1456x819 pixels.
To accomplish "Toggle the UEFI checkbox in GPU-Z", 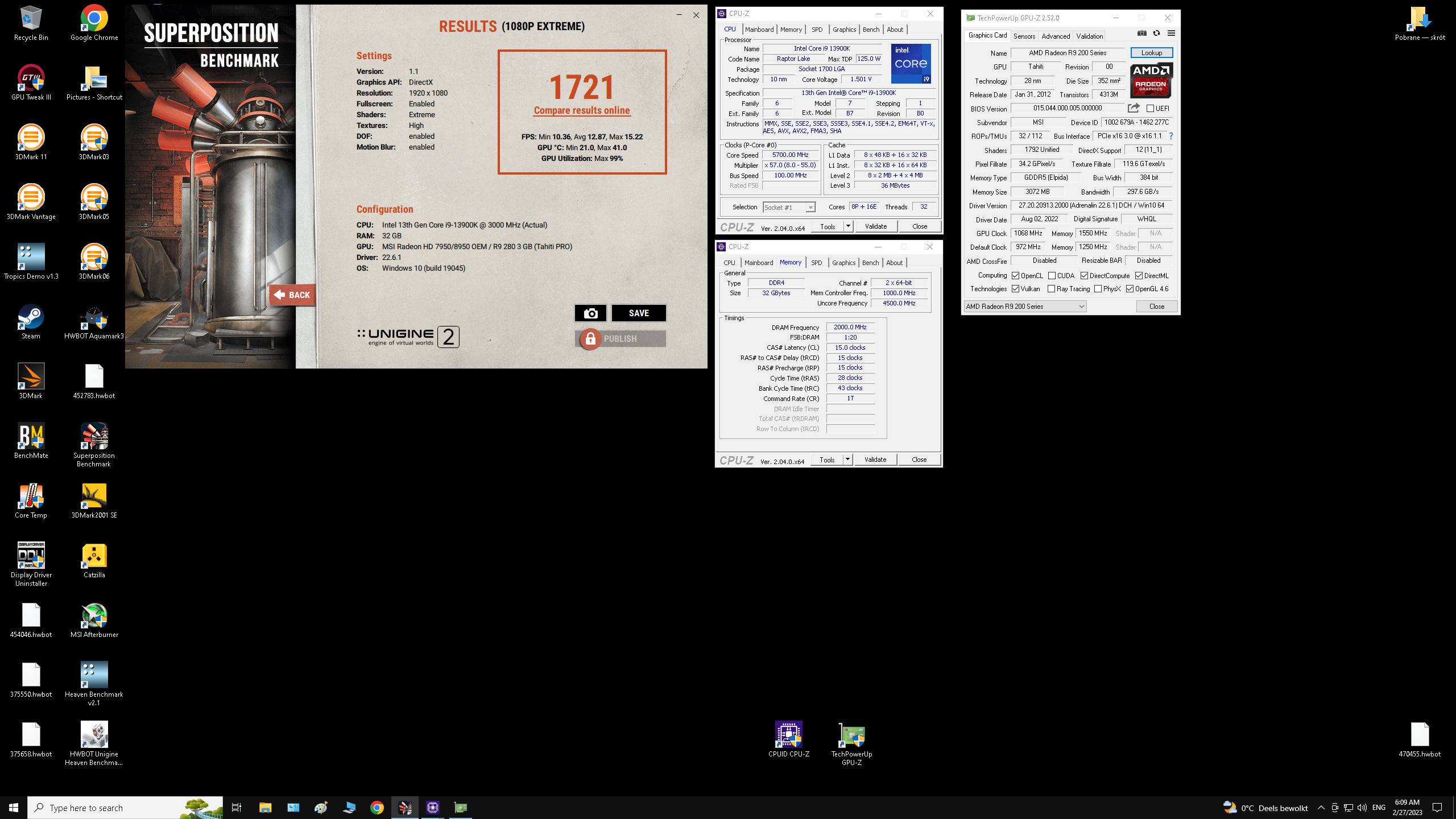I will (x=1150, y=108).
